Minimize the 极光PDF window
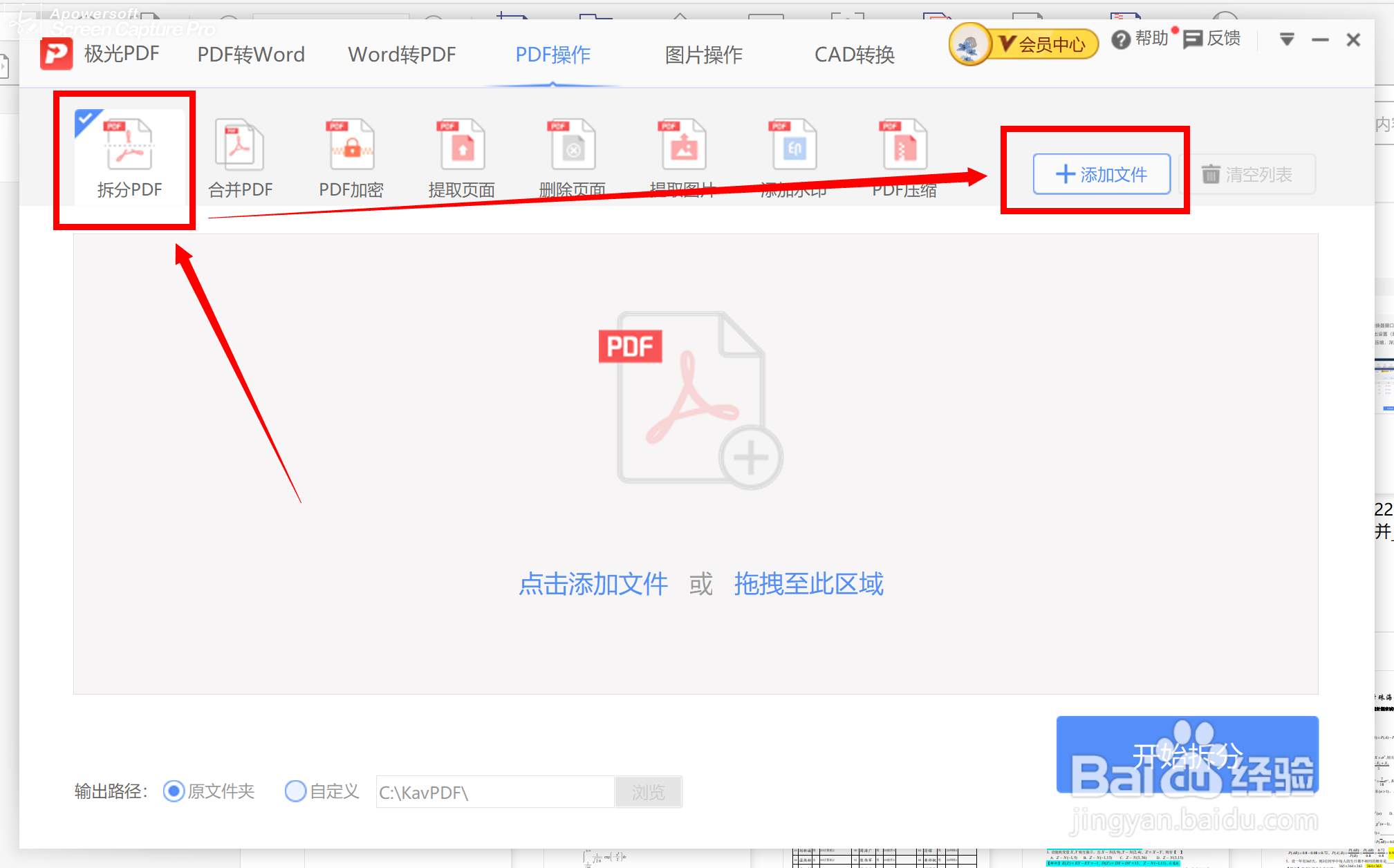The height and width of the screenshot is (868, 1394). click(1320, 40)
